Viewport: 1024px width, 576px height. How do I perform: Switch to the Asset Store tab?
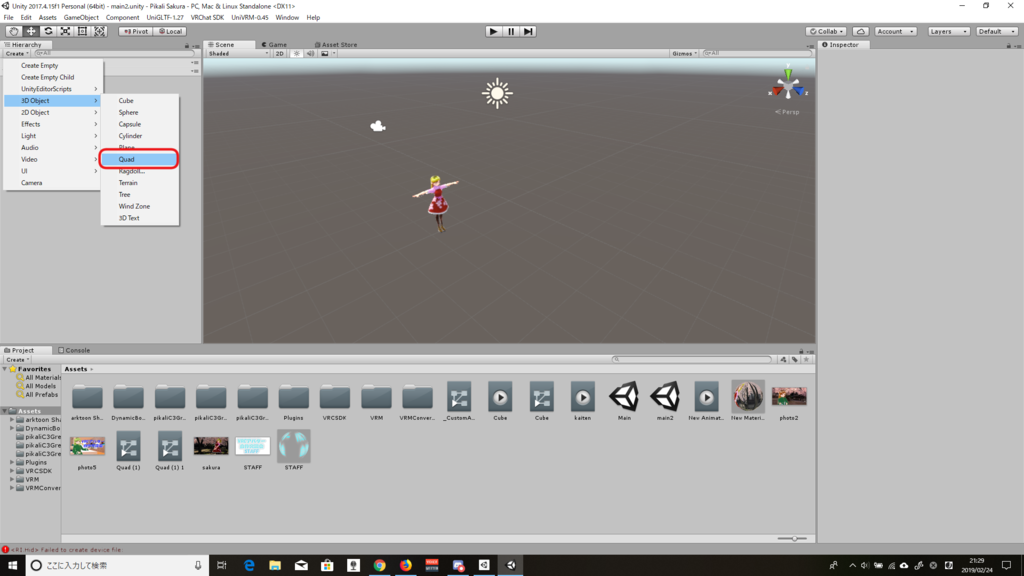pos(336,44)
